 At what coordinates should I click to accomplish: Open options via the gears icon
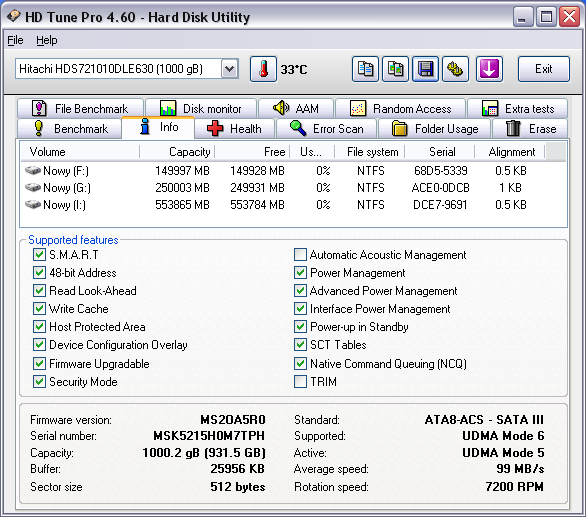(x=455, y=69)
